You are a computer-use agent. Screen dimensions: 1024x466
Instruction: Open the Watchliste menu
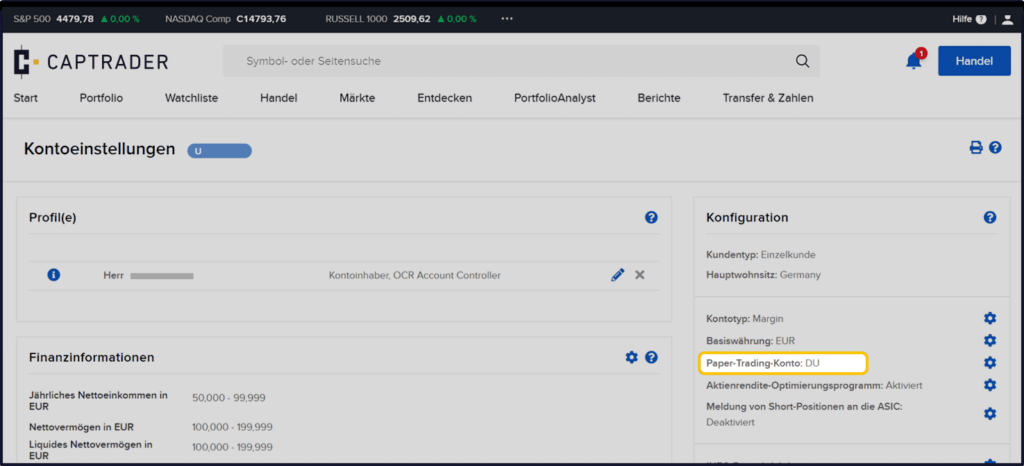191,98
